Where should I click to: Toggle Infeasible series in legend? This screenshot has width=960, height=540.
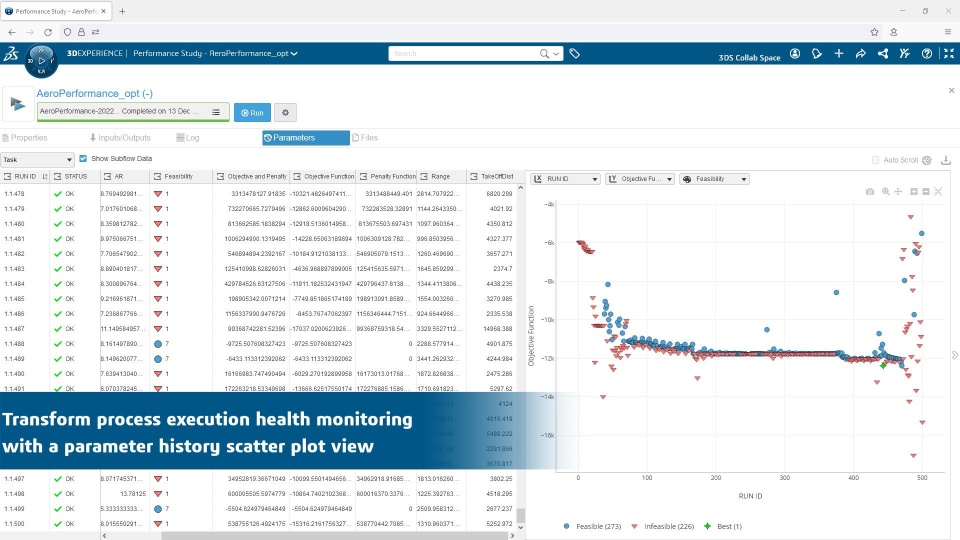(x=662, y=527)
